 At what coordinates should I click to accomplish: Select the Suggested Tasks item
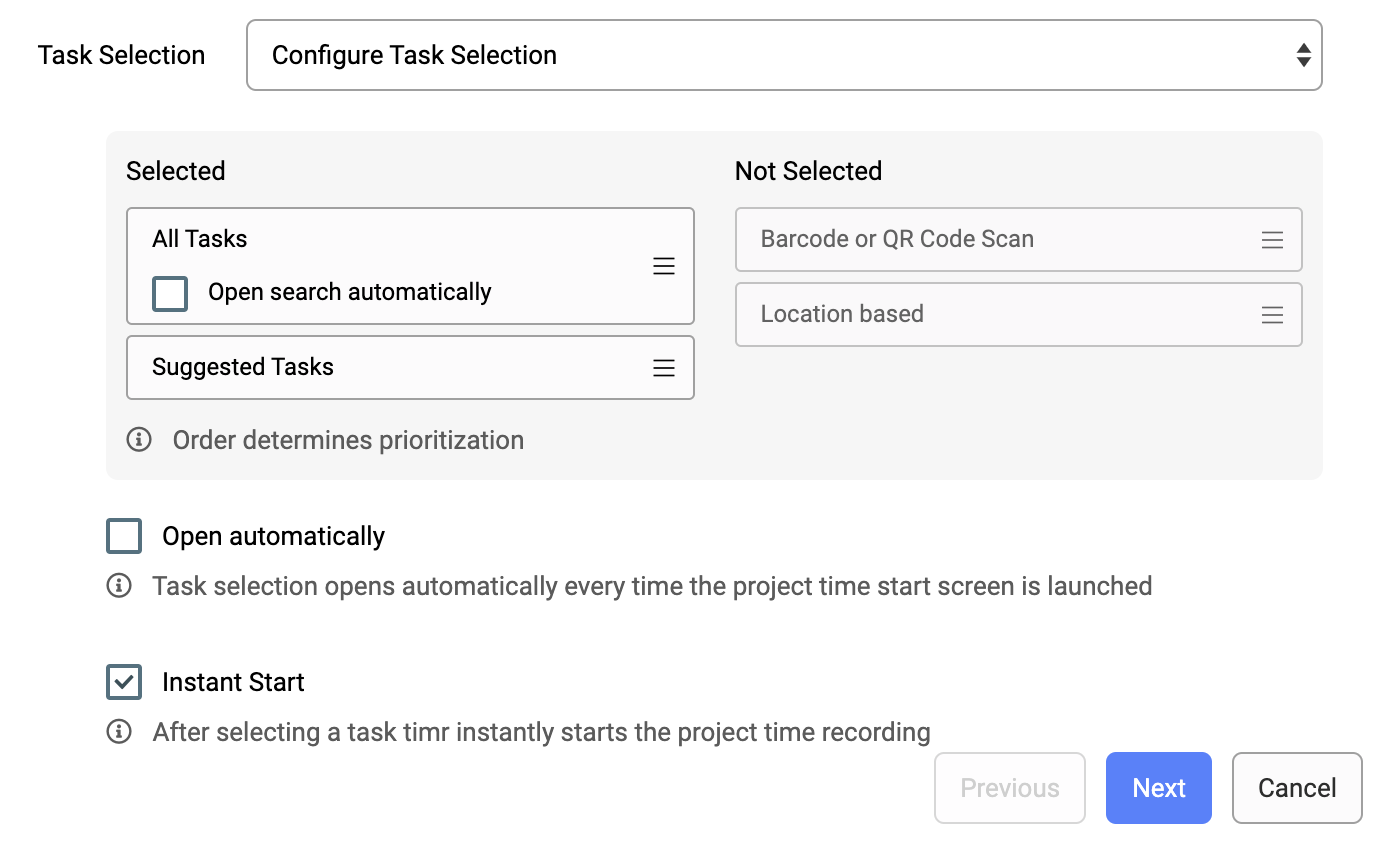410,368
